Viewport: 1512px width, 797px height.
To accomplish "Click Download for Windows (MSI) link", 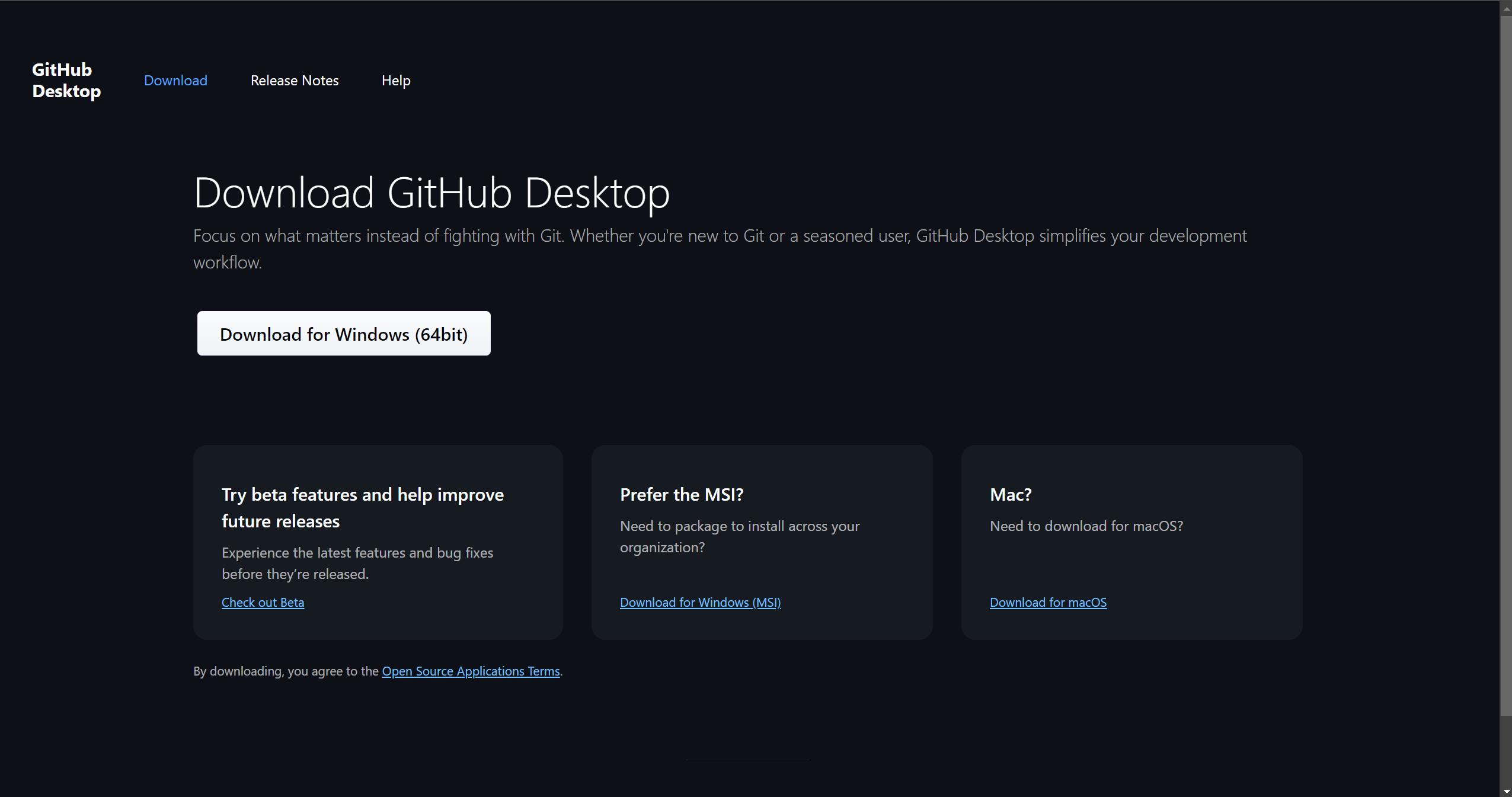I will pos(700,602).
